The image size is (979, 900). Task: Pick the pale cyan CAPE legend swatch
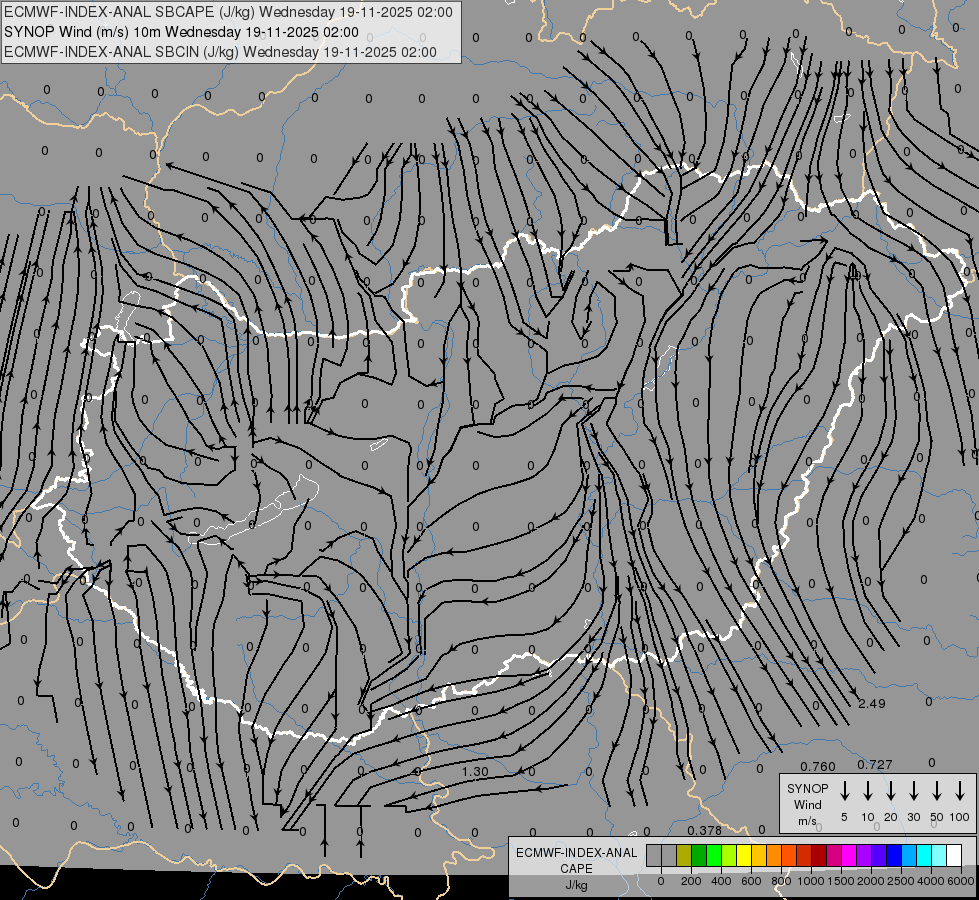tap(939, 855)
